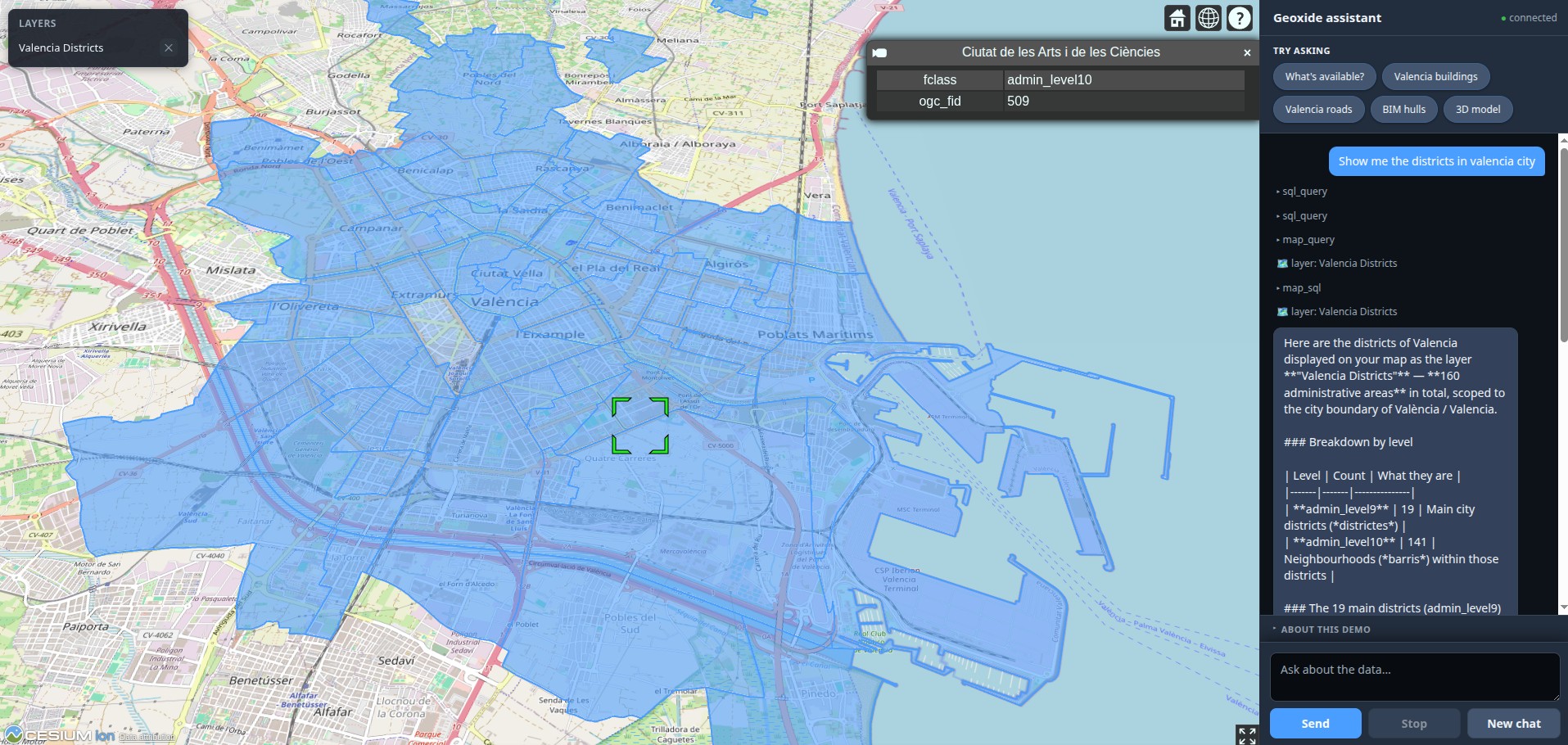The height and width of the screenshot is (745, 1568).
Task: Click the fclass attribute cell
Action: (939, 79)
